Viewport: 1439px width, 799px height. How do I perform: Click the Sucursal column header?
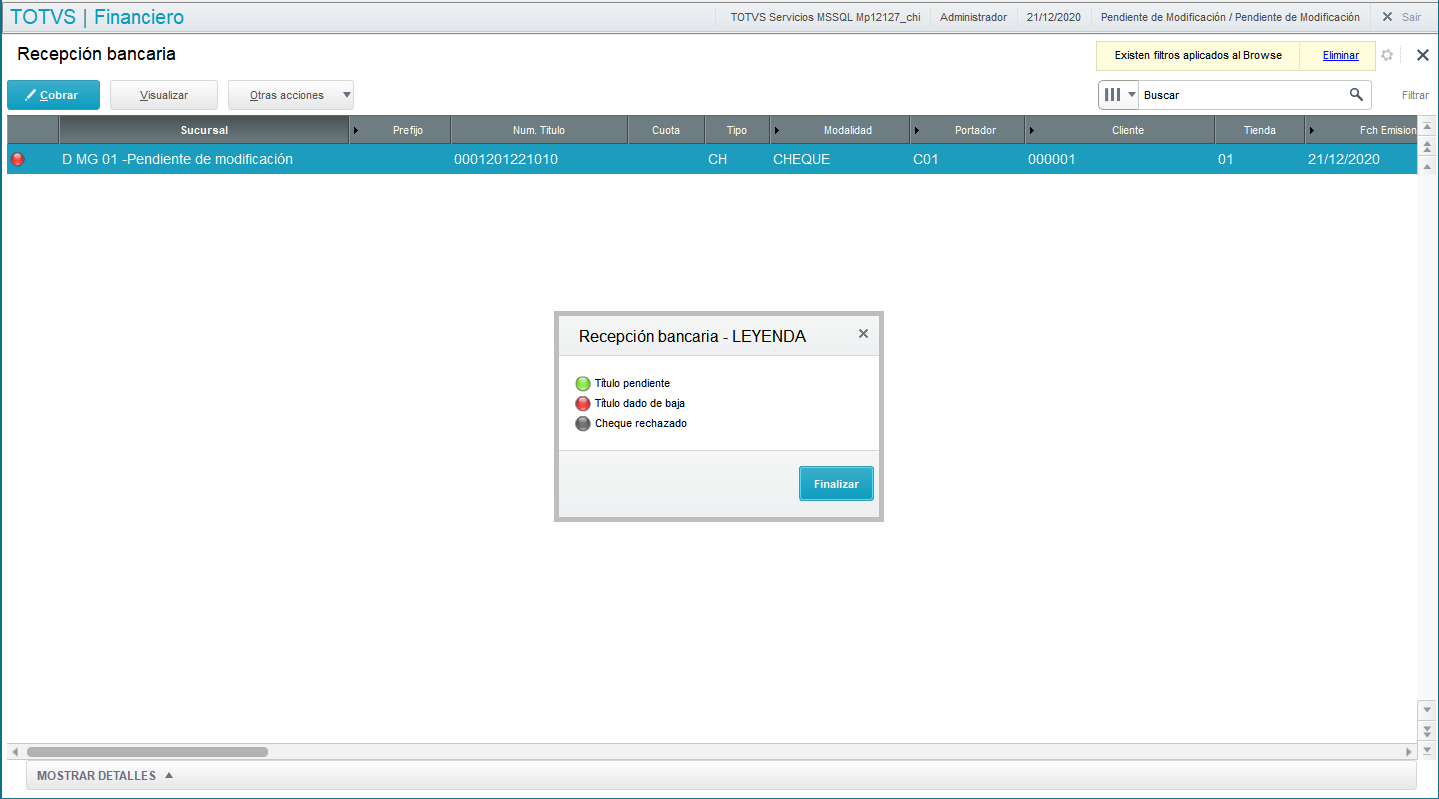tap(204, 130)
